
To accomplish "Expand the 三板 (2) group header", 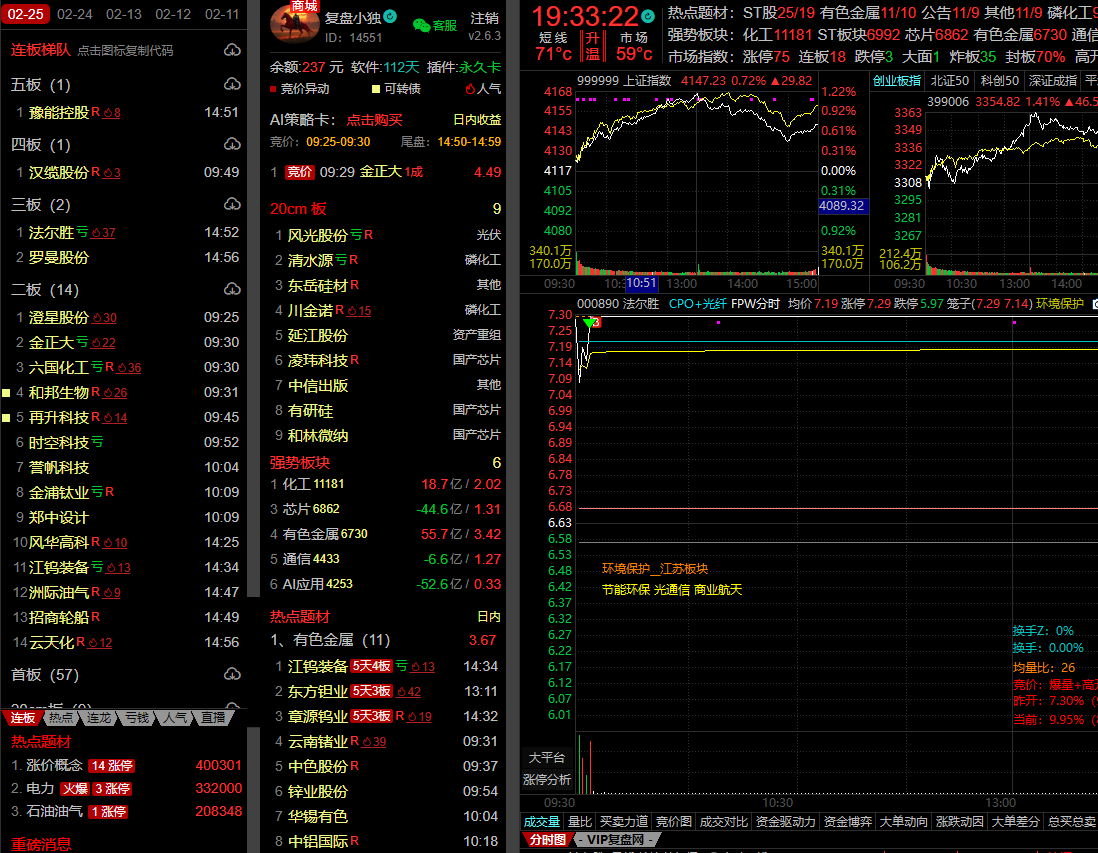I will pyautogui.click(x=40, y=205).
